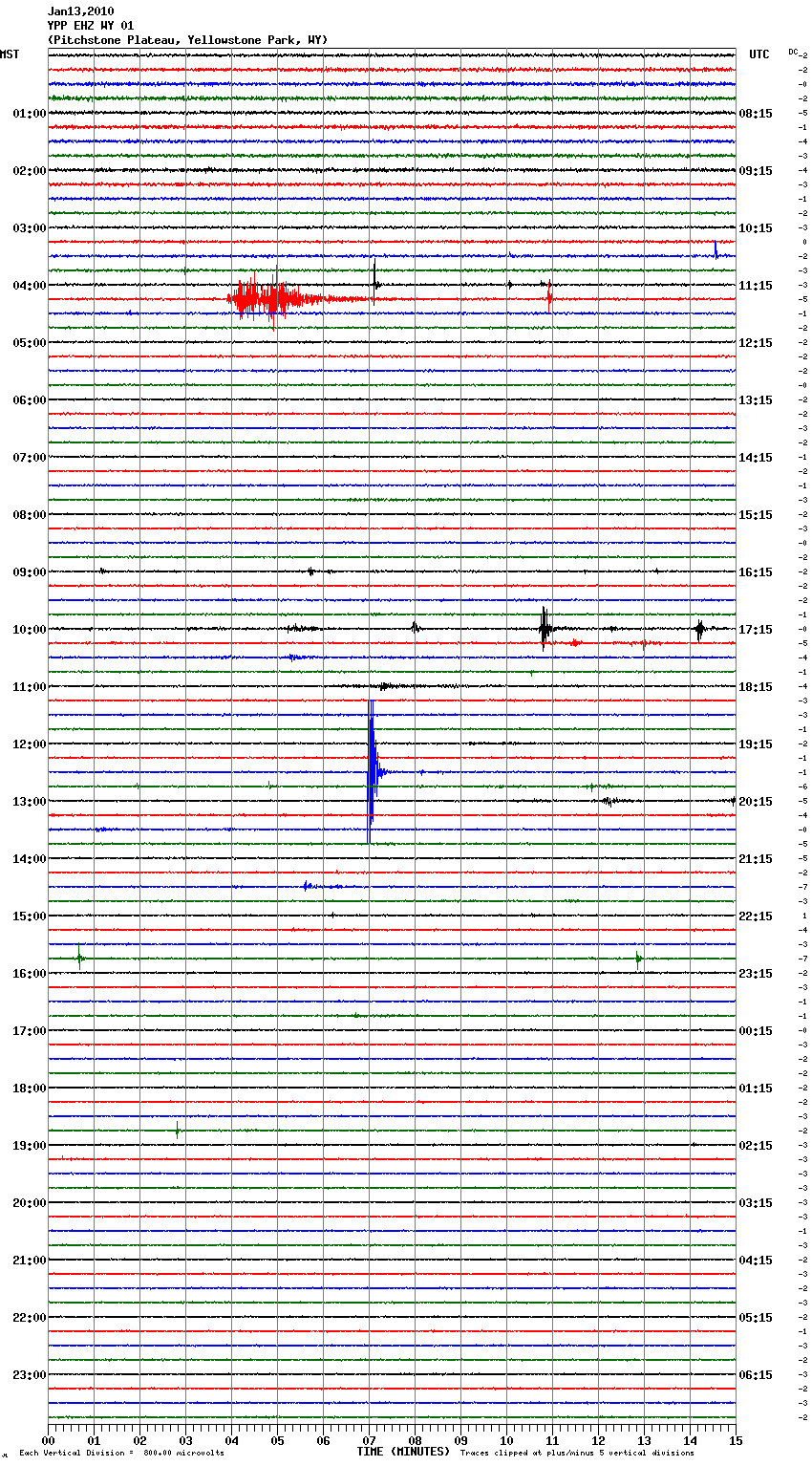This screenshot has width=812, height=1466.
Task: Select the 02:00 MST row label
Action: pos(29,171)
